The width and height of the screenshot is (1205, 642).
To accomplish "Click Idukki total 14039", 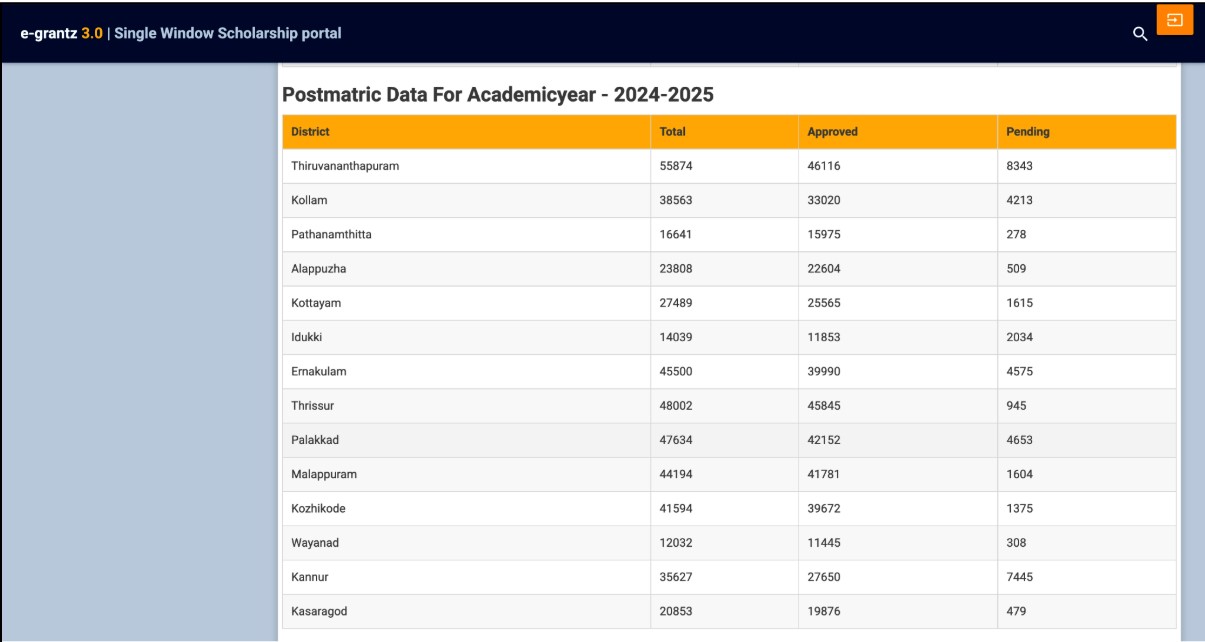I will (676, 337).
